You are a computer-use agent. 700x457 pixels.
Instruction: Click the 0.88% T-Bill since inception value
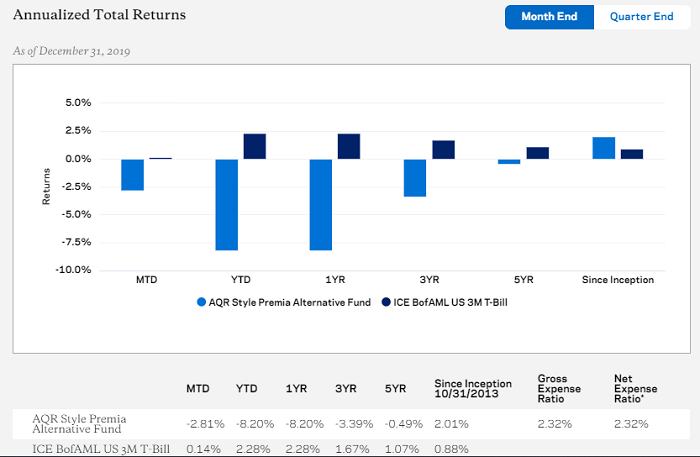(x=451, y=449)
